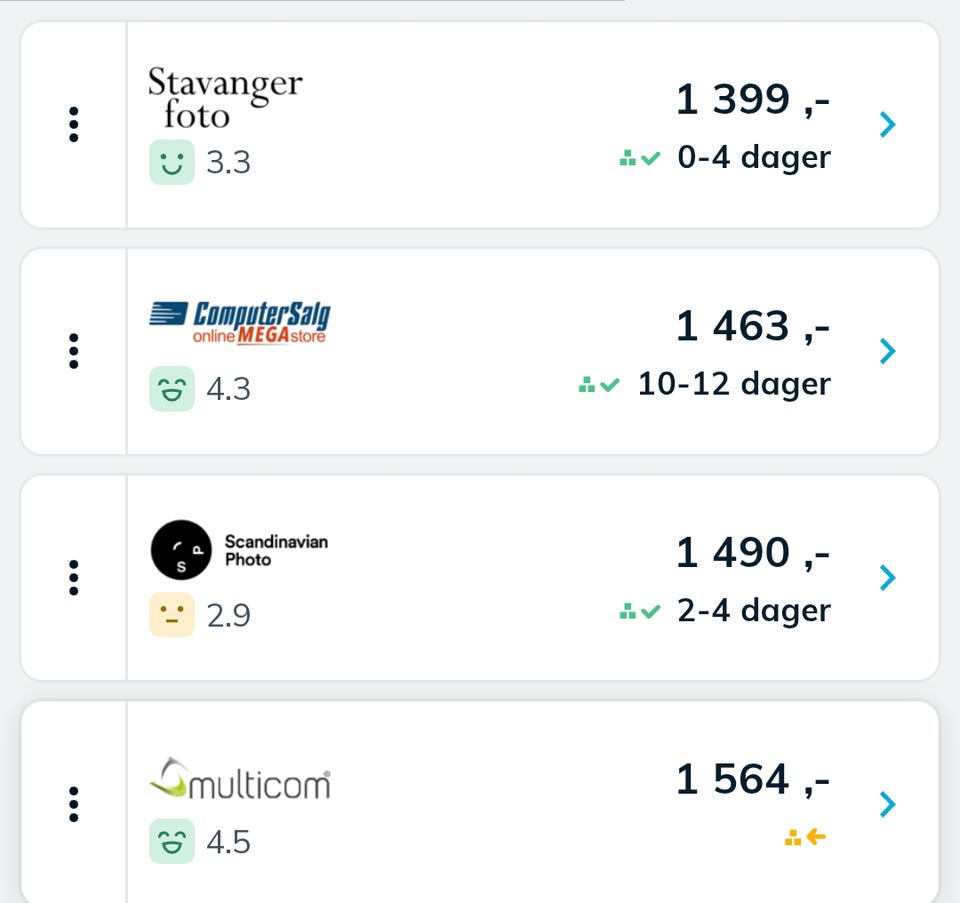Click the ComputerSalg online MEGAstore logo
The height and width of the screenshot is (903, 960).
(x=240, y=323)
